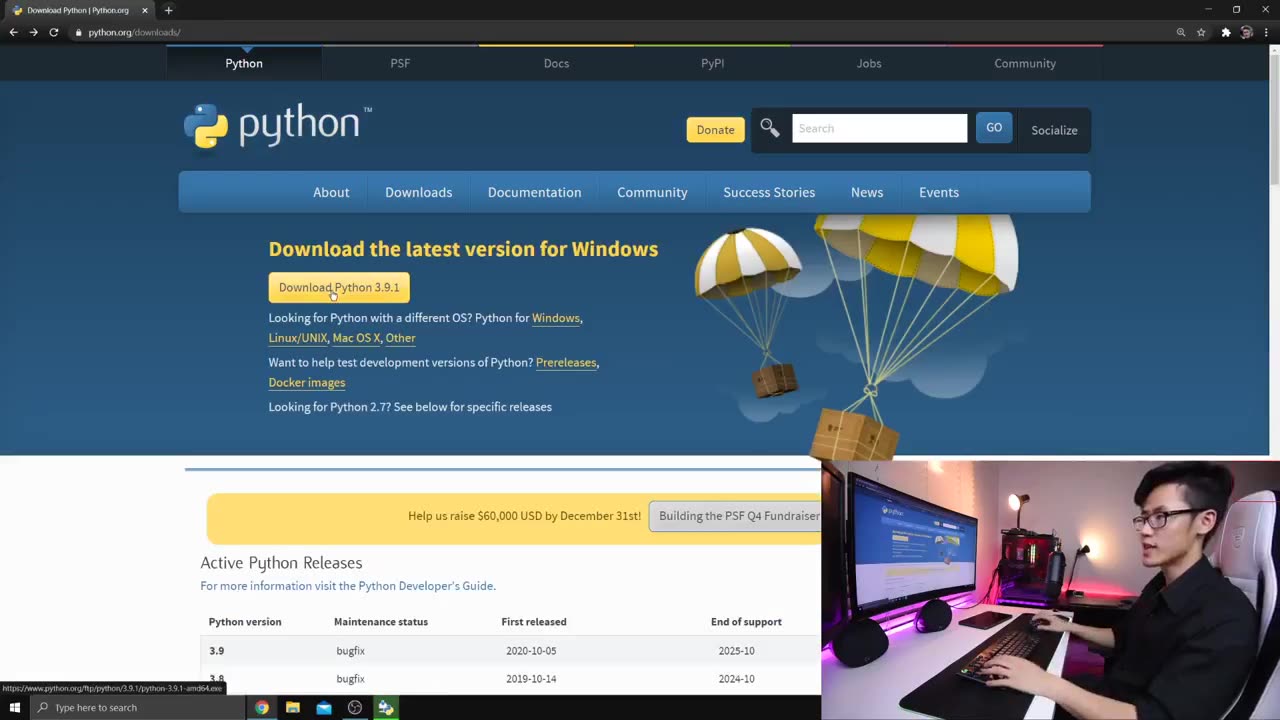Open the About menu
The image size is (1280, 720).
pos(331,192)
